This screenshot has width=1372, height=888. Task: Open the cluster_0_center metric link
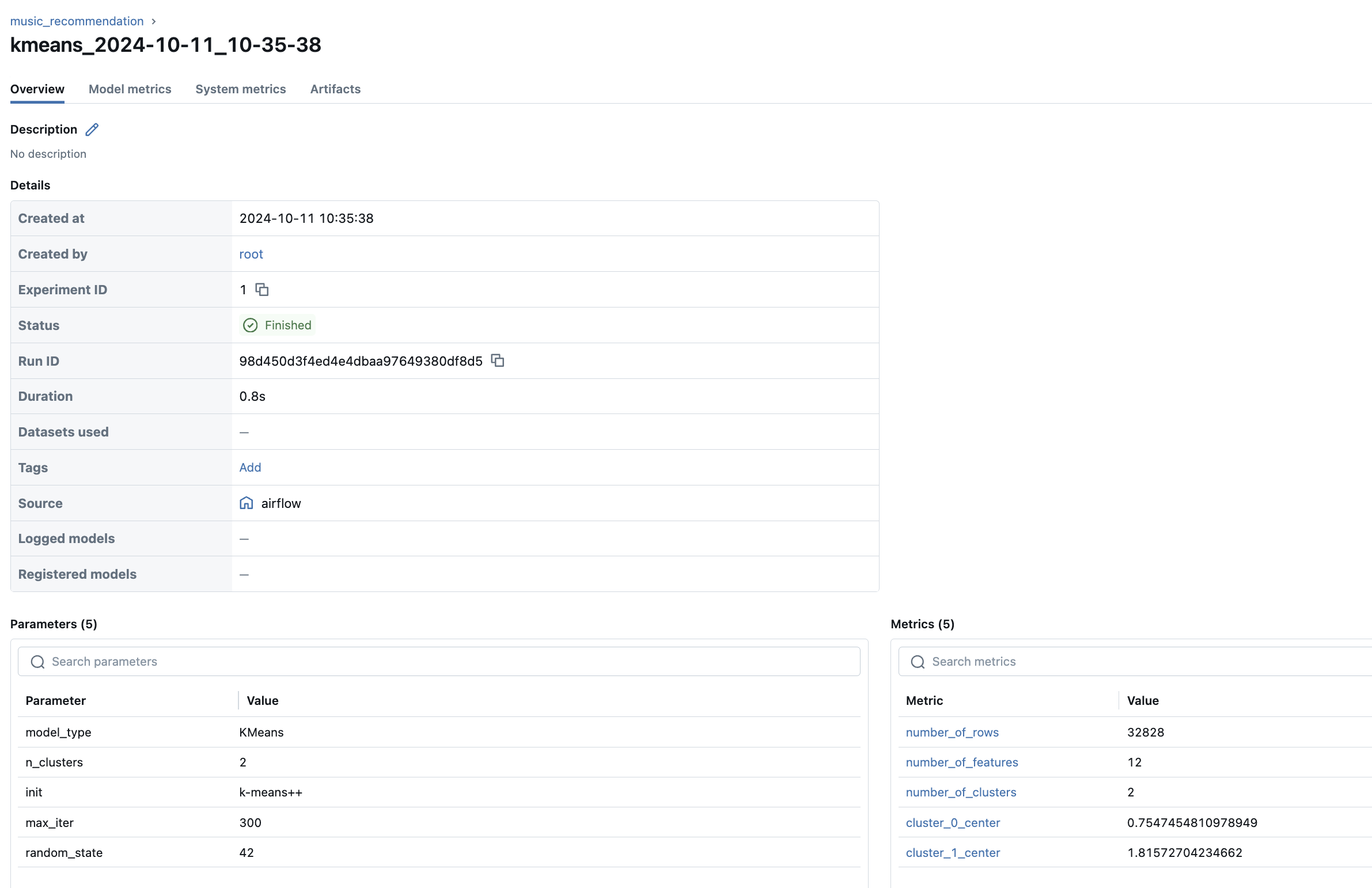click(x=952, y=822)
